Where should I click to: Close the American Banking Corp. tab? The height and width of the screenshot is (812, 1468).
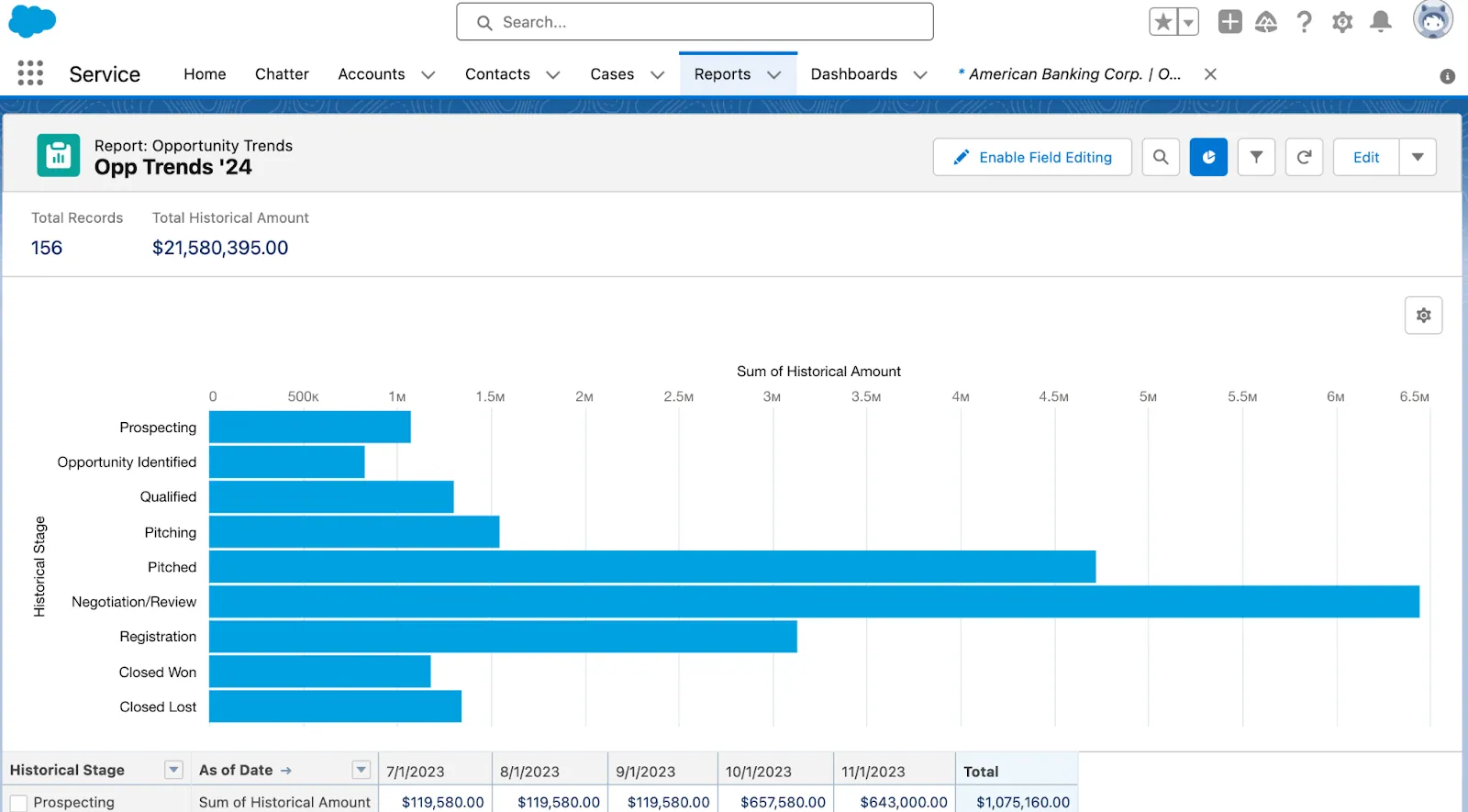click(1210, 74)
